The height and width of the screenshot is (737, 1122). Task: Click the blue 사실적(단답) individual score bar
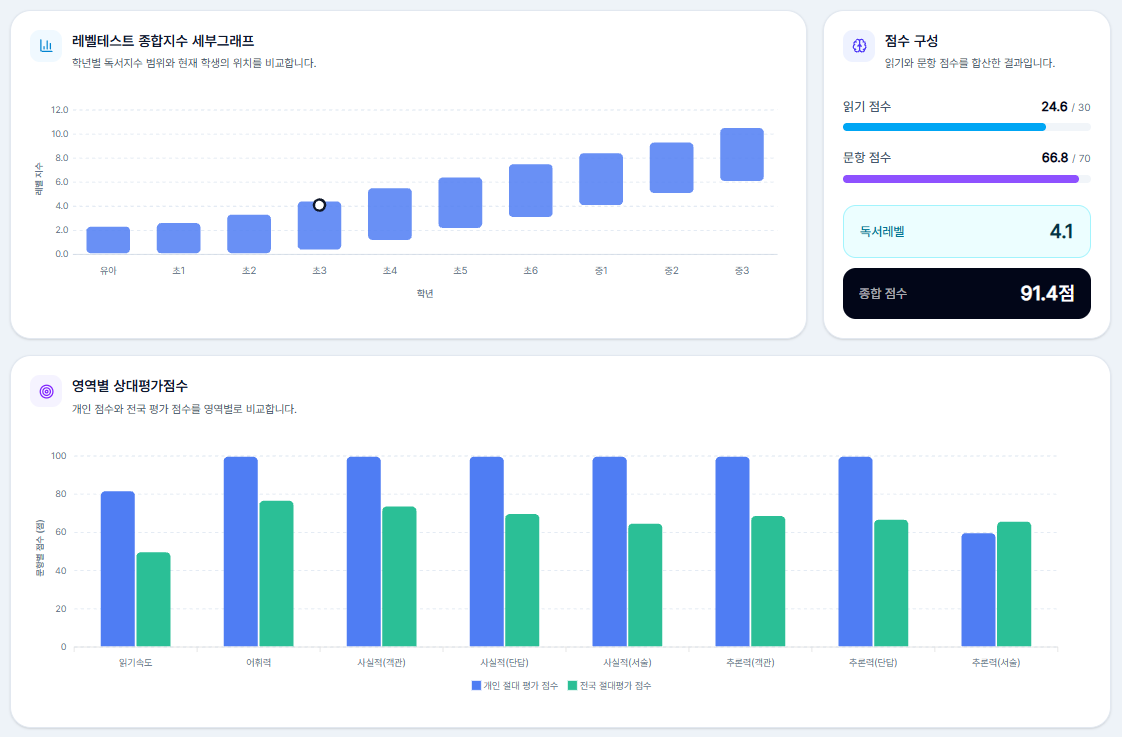click(487, 552)
